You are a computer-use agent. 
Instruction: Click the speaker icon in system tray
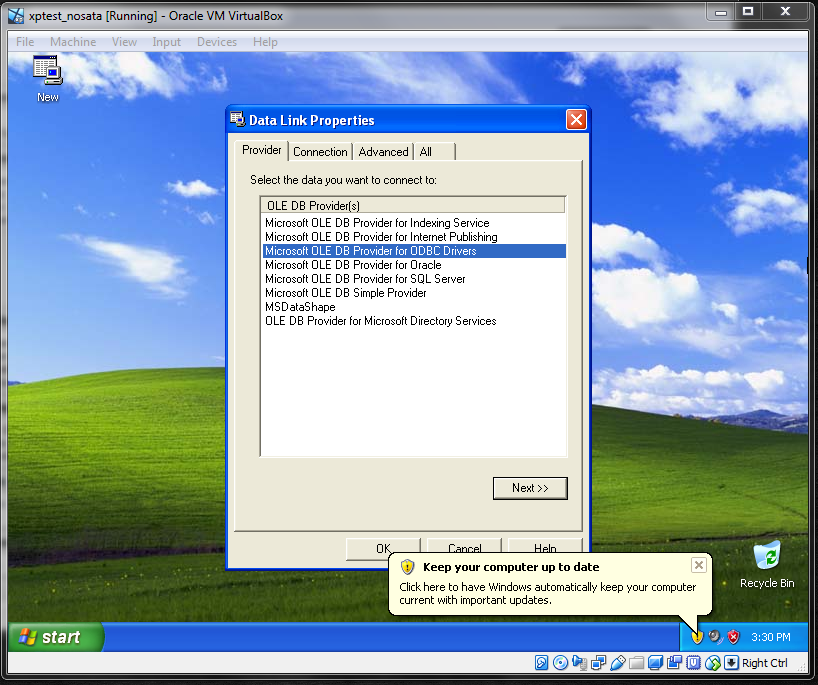click(x=715, y=637)
